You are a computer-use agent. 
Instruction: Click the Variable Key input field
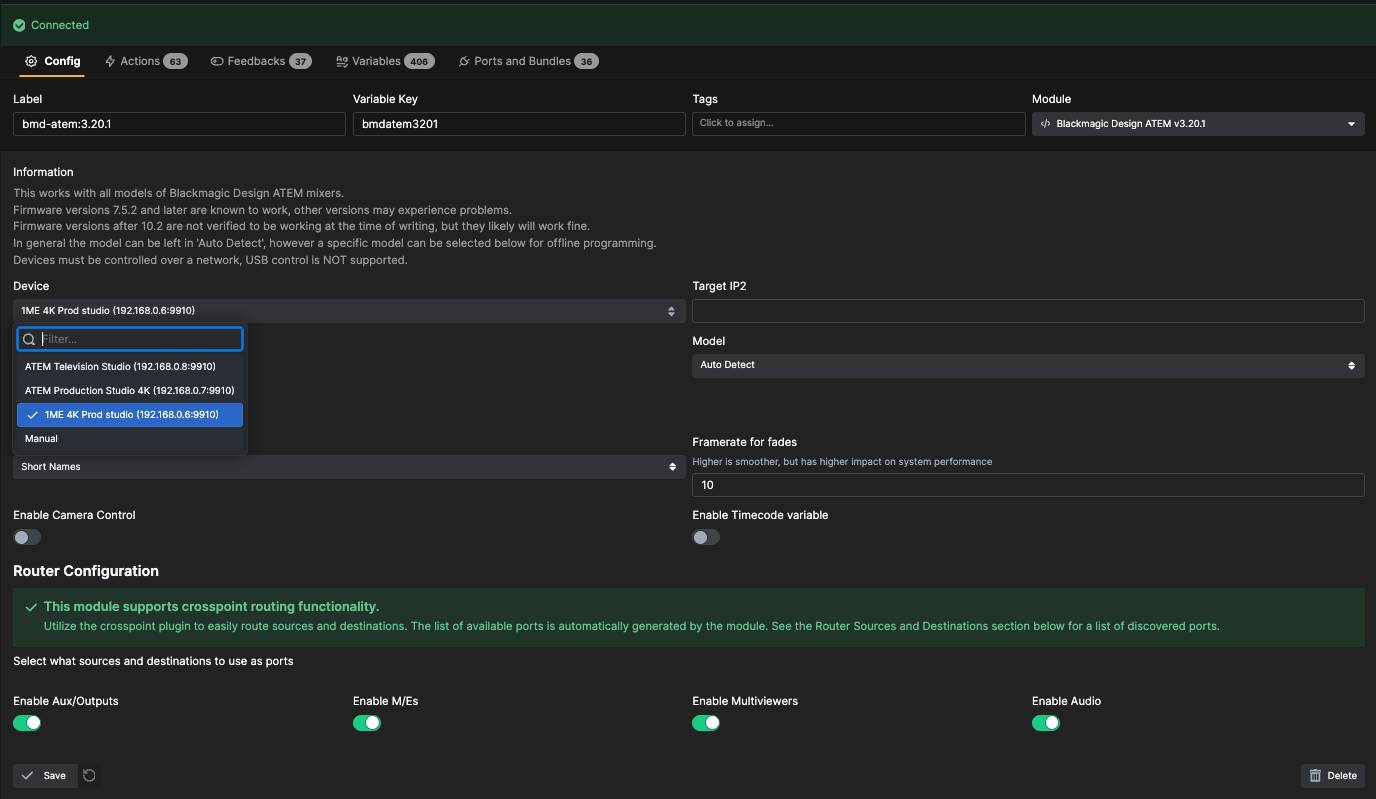pyautogui.click(x=519, y=124)
